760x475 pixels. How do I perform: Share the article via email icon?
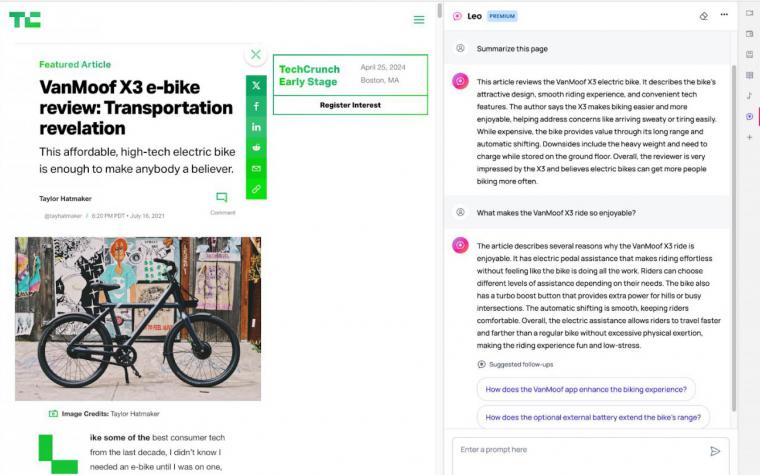coord(256,169)
